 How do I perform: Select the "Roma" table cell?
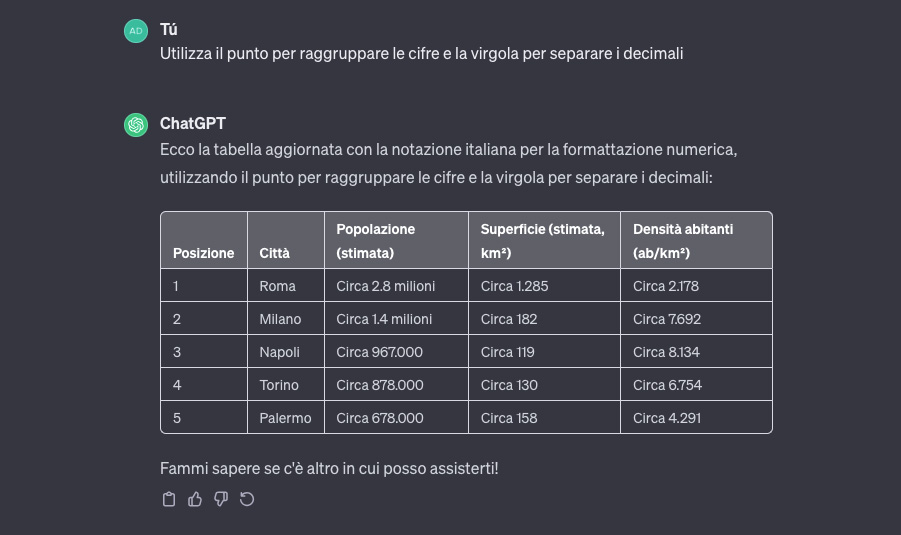[278, 286]
